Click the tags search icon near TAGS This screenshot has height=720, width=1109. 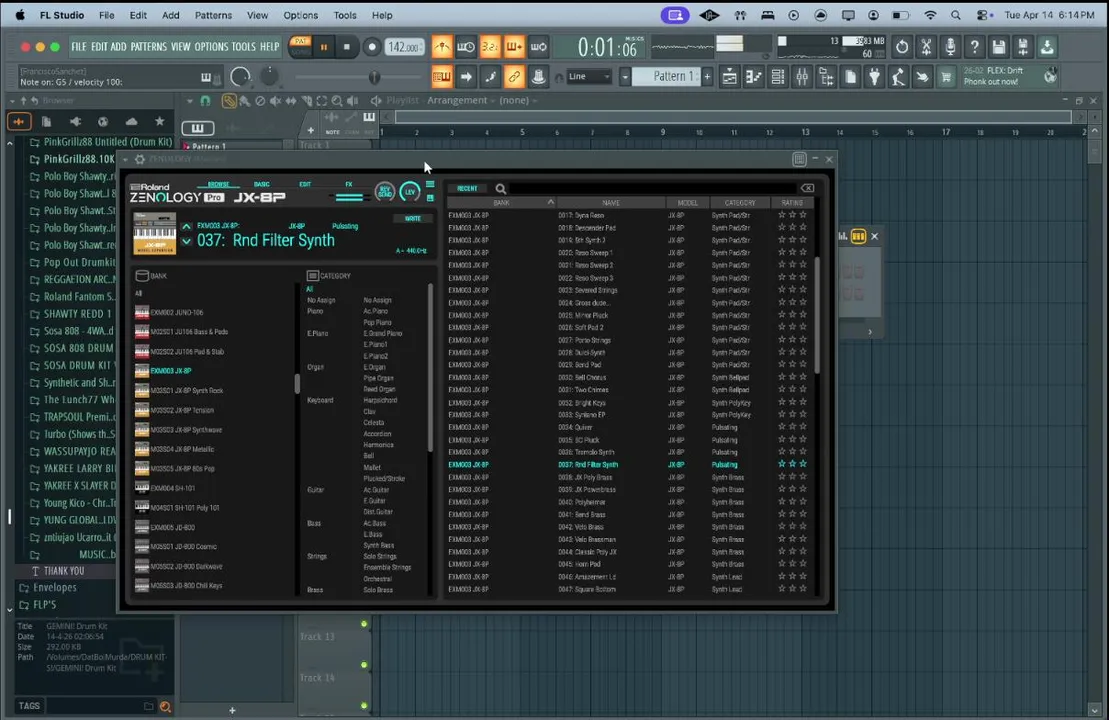[x=166, y=706]
